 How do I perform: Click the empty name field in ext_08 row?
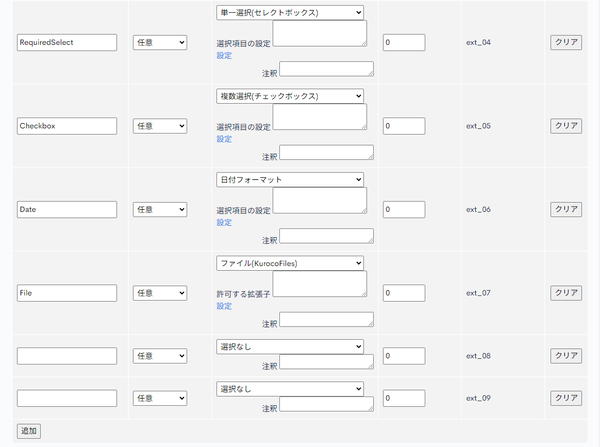coord(67,356)
